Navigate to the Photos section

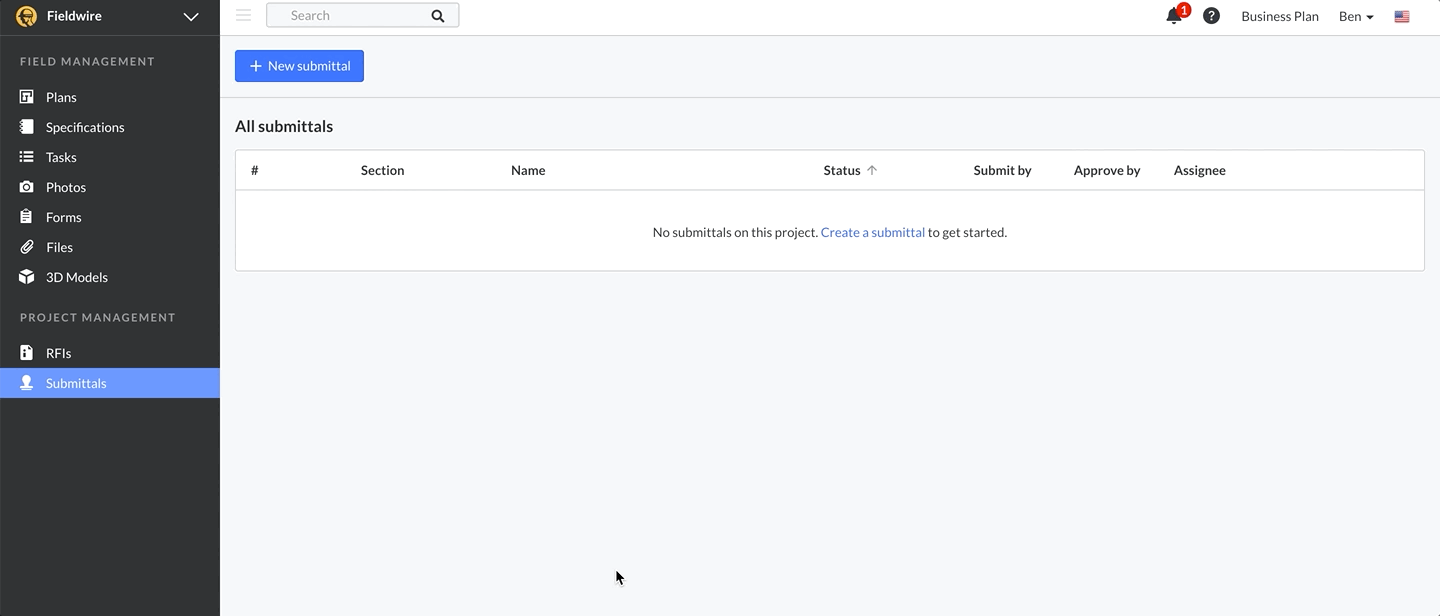[x=66, y=187]
